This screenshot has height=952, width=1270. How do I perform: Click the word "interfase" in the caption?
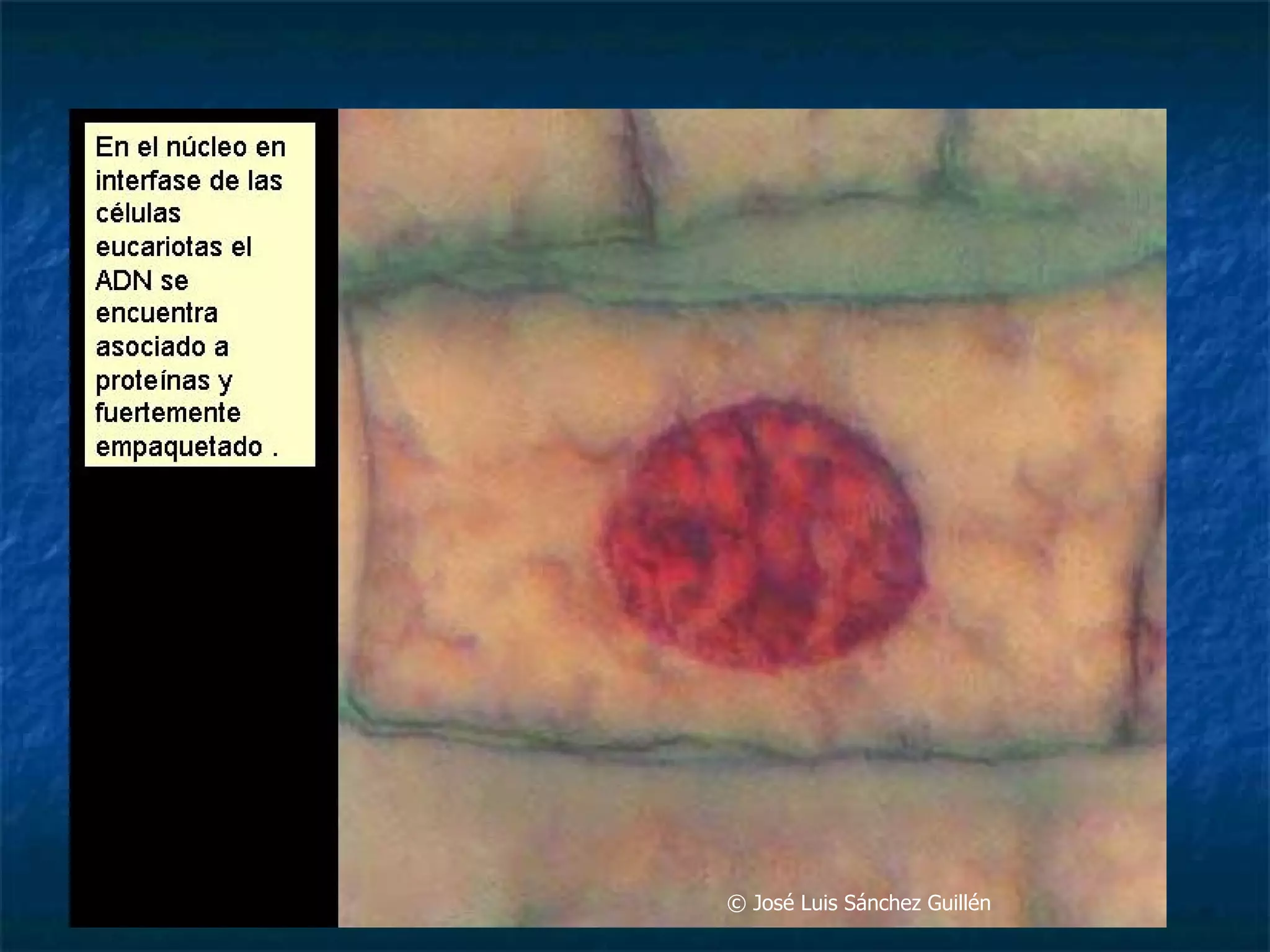tap(148, 181)
